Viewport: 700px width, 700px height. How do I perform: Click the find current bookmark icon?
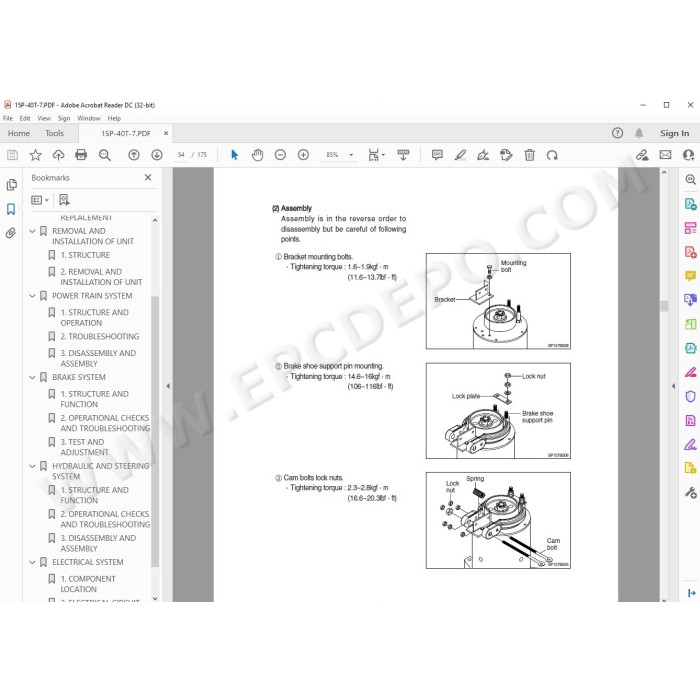point(64,200)
